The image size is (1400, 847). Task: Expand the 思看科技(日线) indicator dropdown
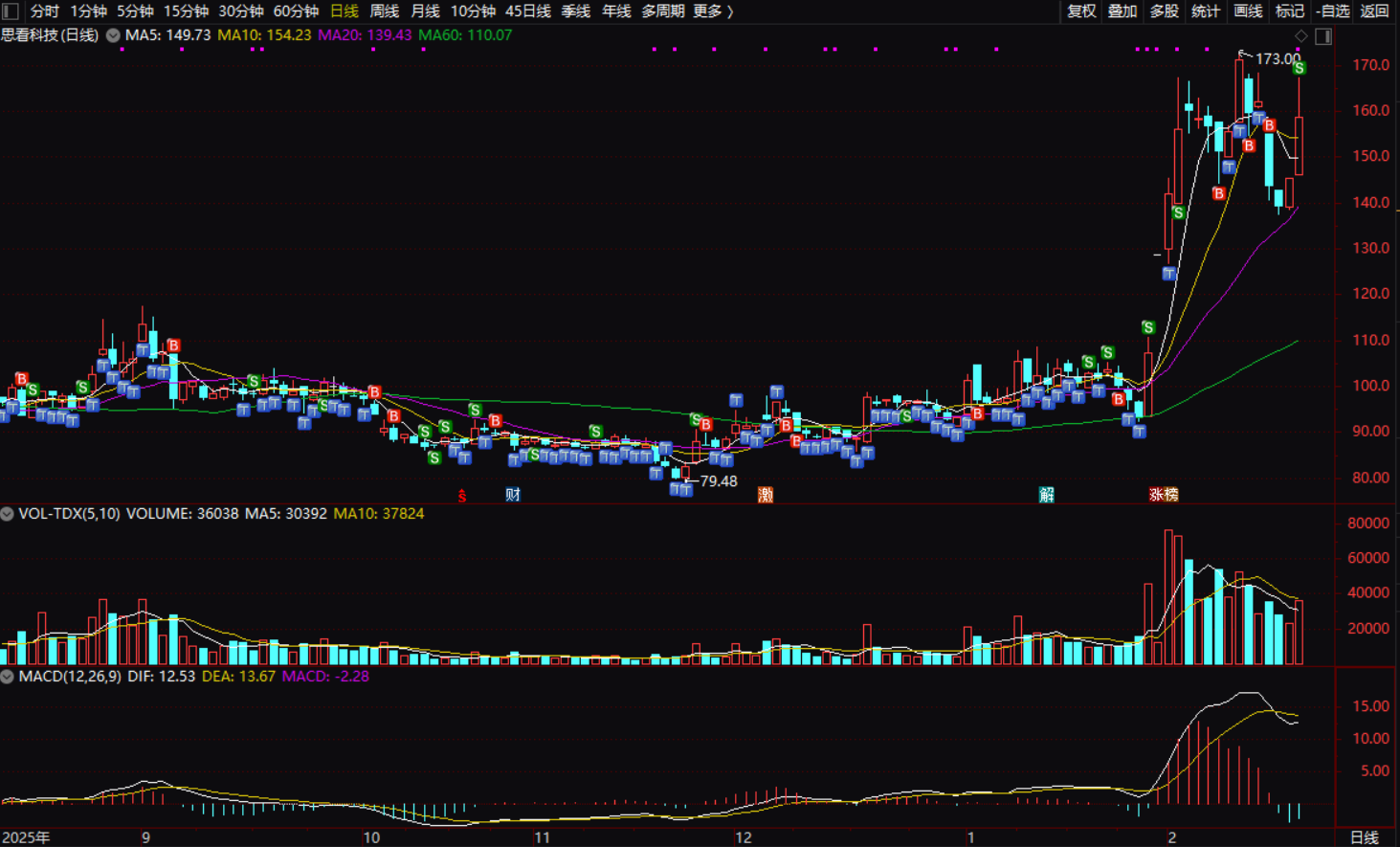[113, 35]
